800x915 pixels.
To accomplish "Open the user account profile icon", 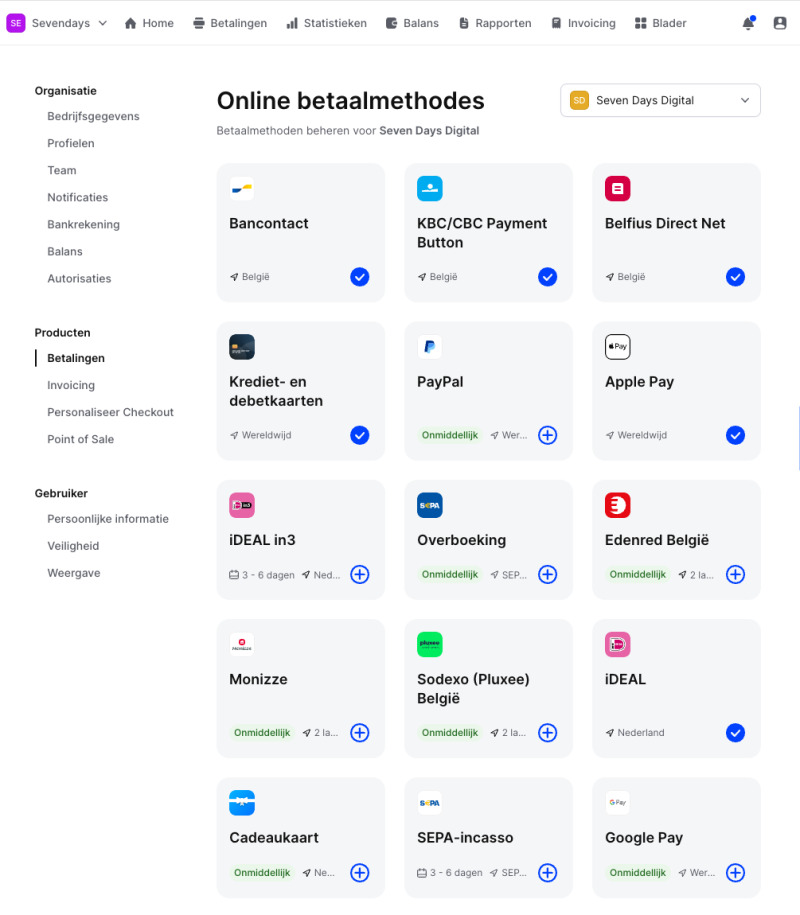I will [x=780, y=23].
